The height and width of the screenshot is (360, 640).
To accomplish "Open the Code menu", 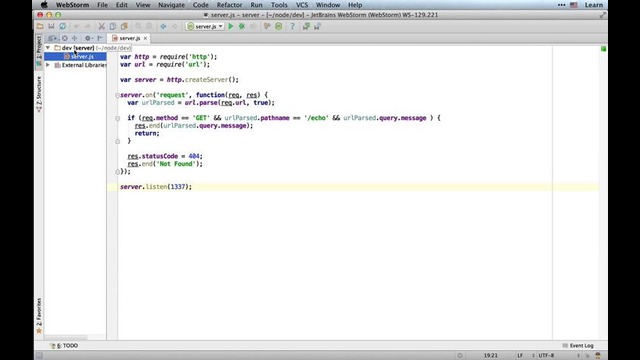I will pos(200,5).
